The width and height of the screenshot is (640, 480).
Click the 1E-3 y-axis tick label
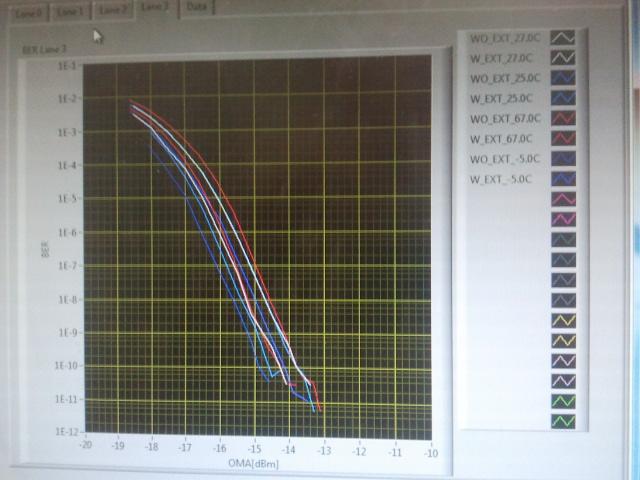(69, 132)
